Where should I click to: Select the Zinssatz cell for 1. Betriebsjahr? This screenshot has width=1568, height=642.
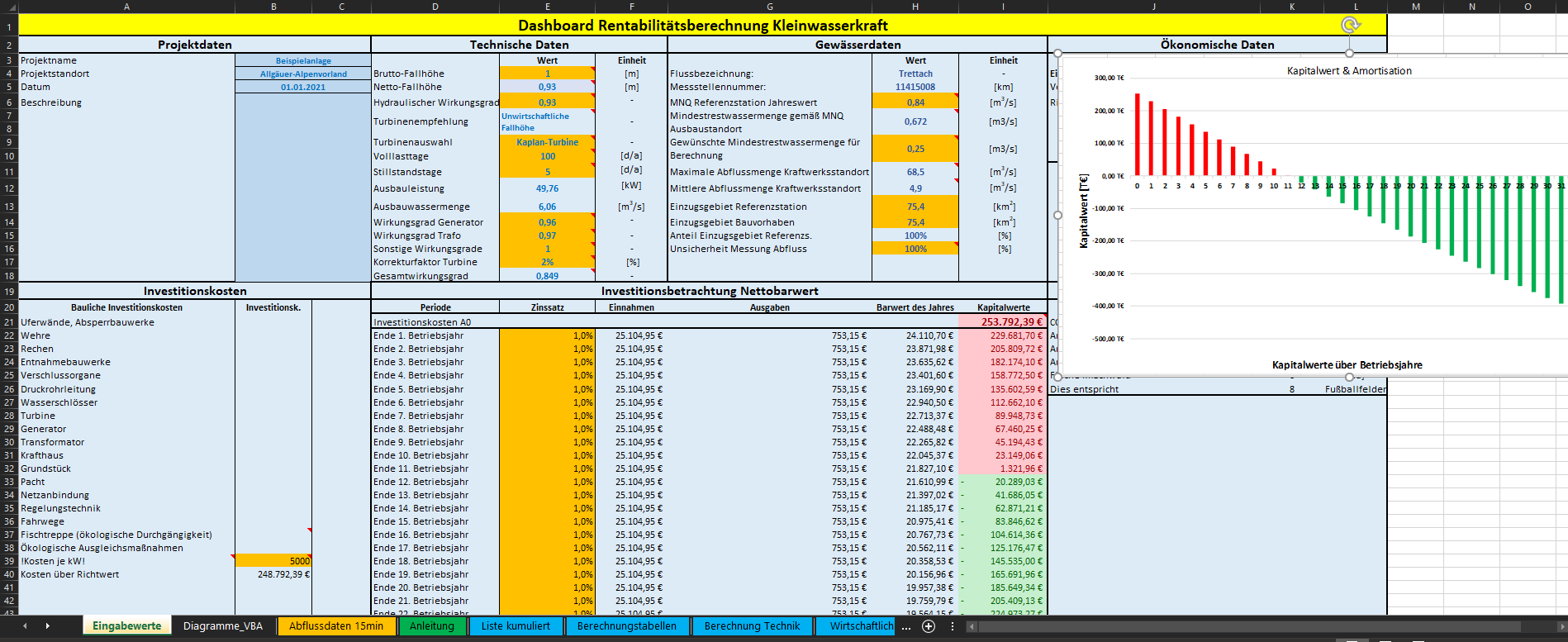547,335
